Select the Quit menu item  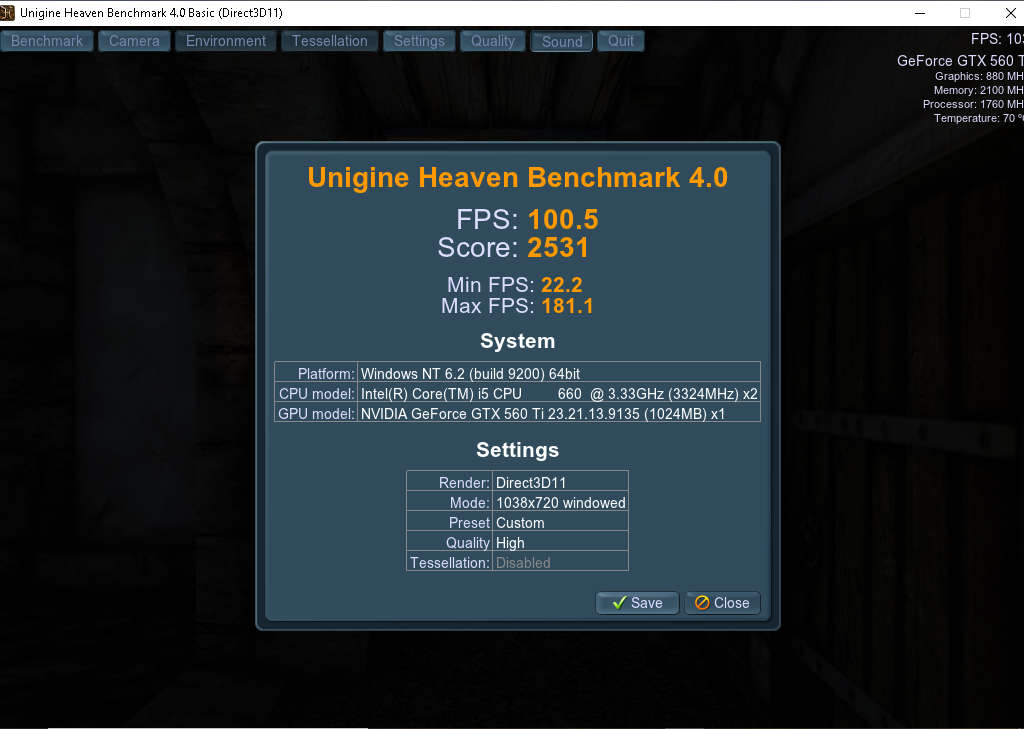(620, 41)
